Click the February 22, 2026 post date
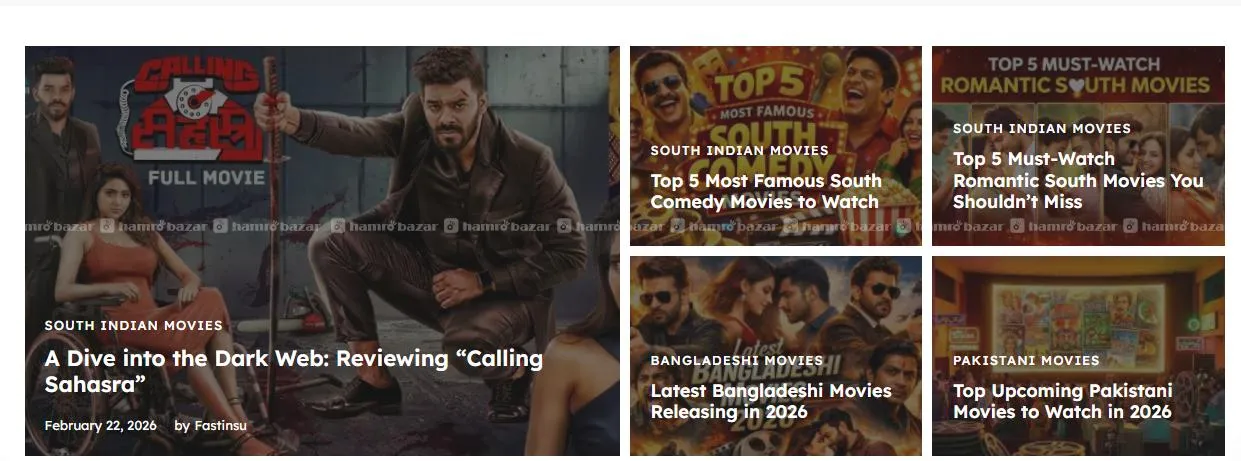The image size is (1241, 461). coord(100,425)
